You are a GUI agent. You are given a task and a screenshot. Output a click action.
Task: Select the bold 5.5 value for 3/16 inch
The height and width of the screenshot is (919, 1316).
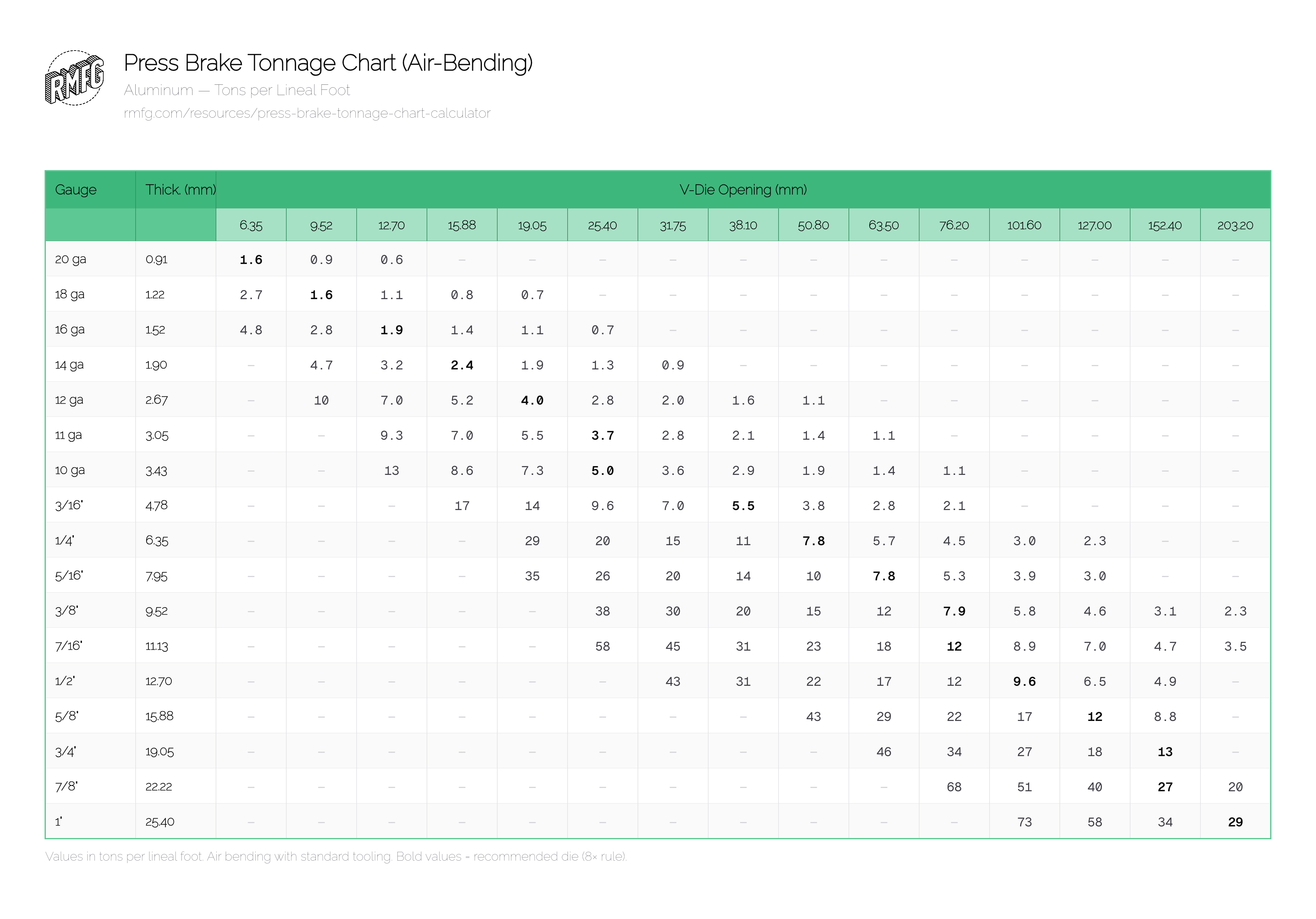pos(743,505)
